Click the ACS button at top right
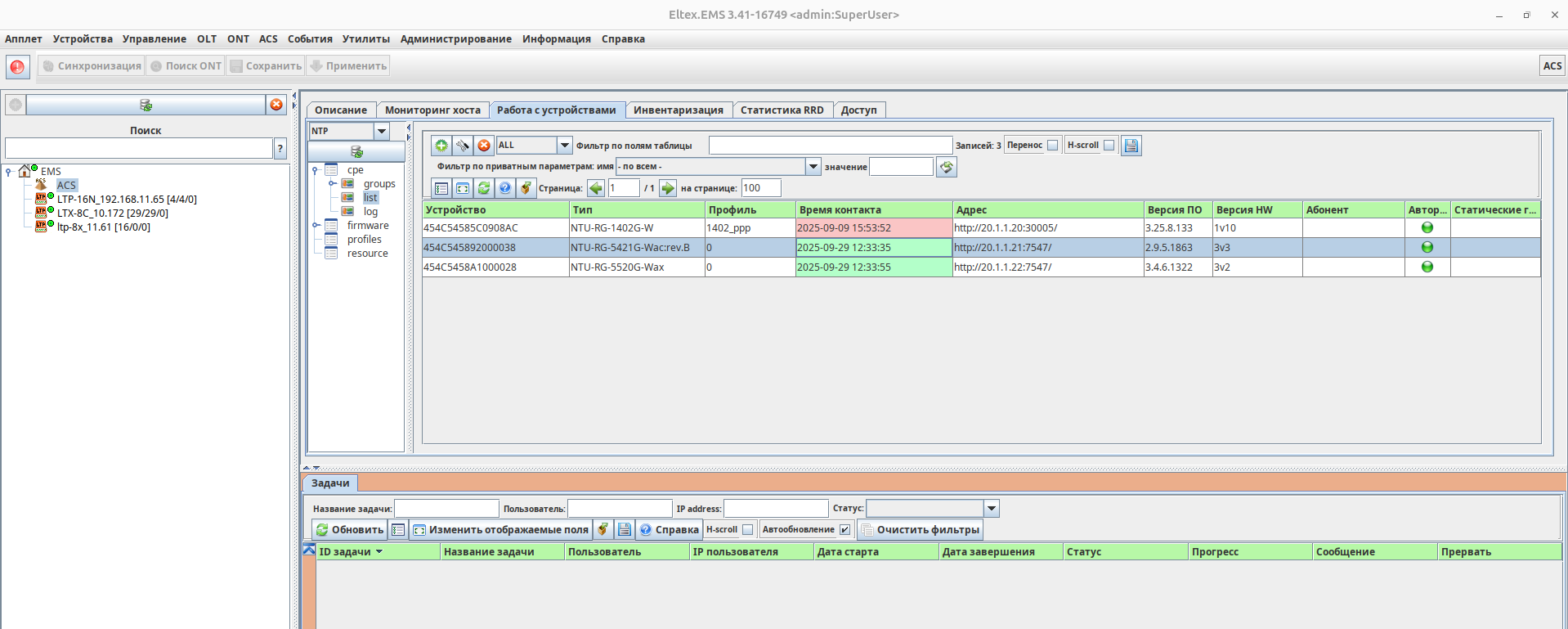This screenshot has height=629, width=1568. click(1552, 66)
